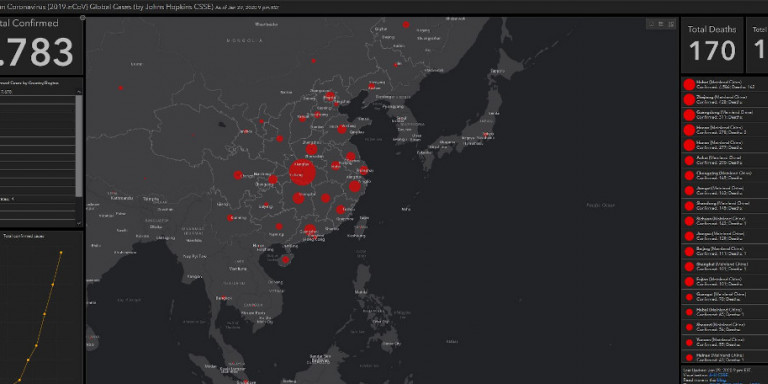Image resolution: width=768 pixels, height=384 pixels.
Task: Open the legend list icon on map
Action: (x=661, y=24)
